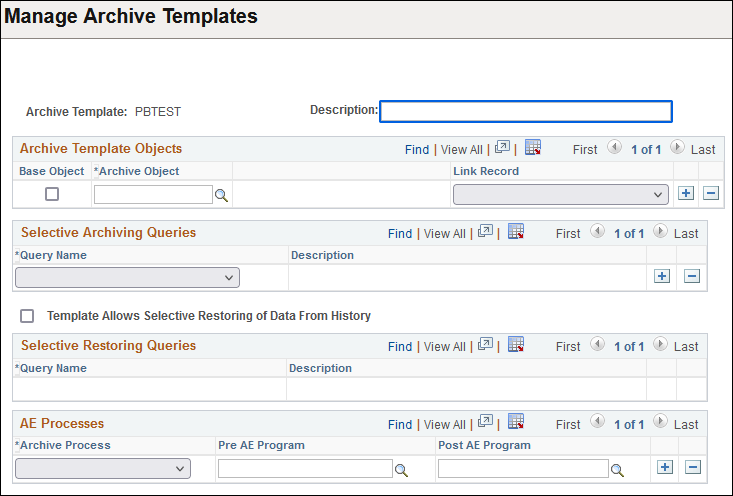The image size is (733, 496).
Task: Delete row in Archive Template Objects
Action: coord(711,193)
